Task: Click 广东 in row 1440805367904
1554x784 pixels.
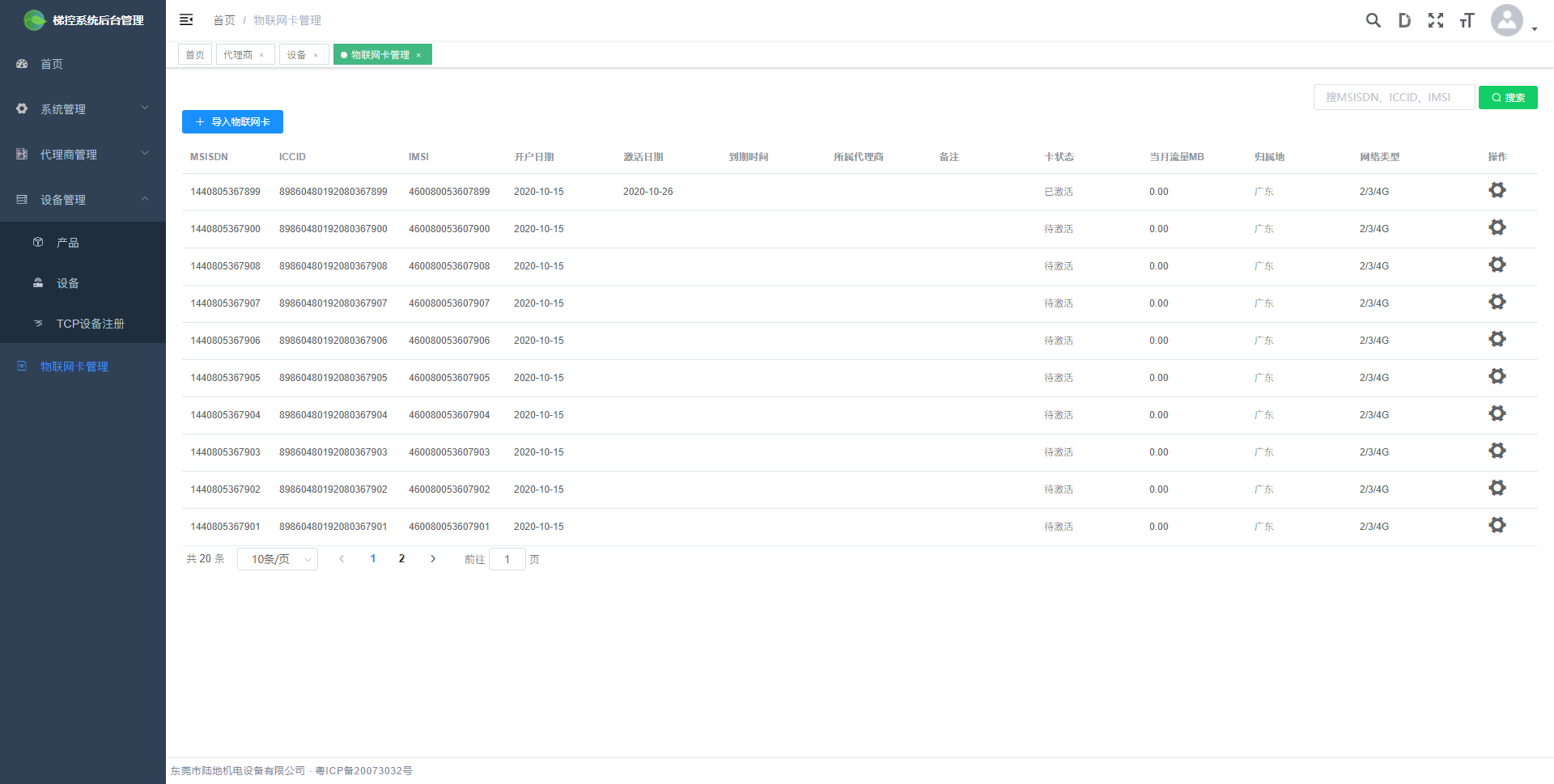Action: point(1264,415)
